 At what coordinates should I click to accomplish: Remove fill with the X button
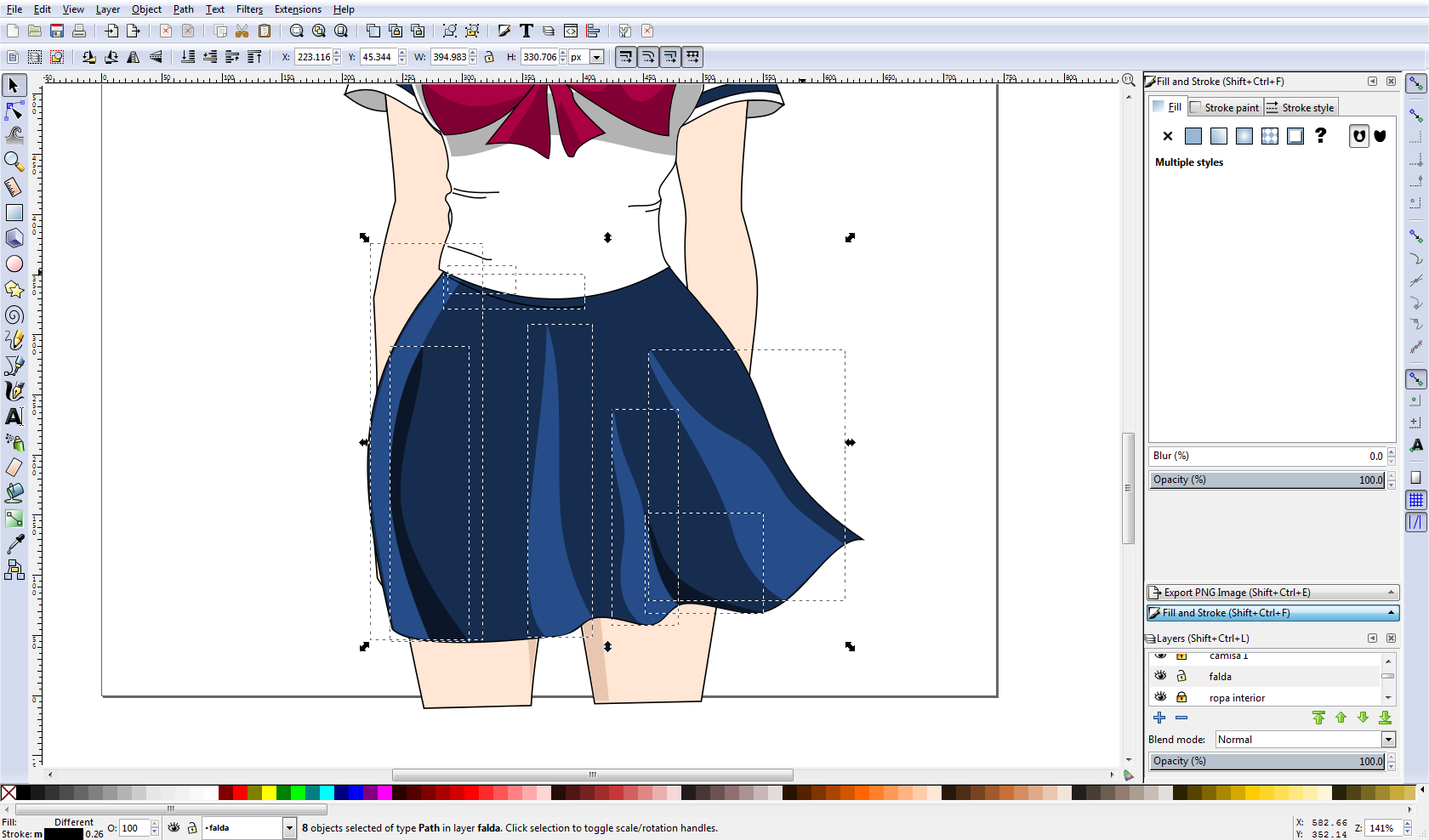[x=1168, y=136]
